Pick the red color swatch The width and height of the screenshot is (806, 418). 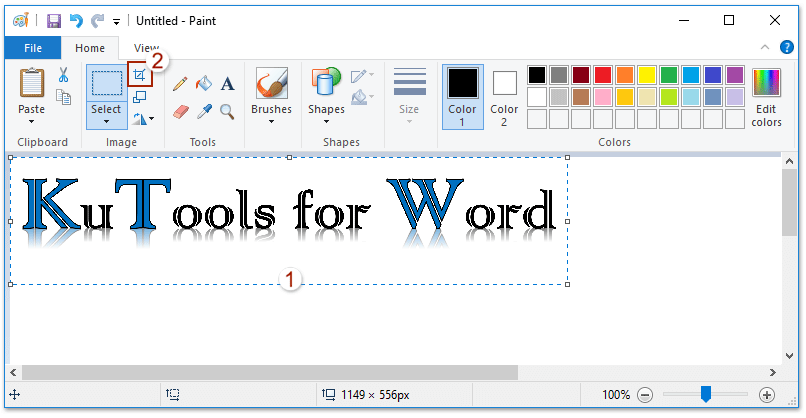[603, 75]
